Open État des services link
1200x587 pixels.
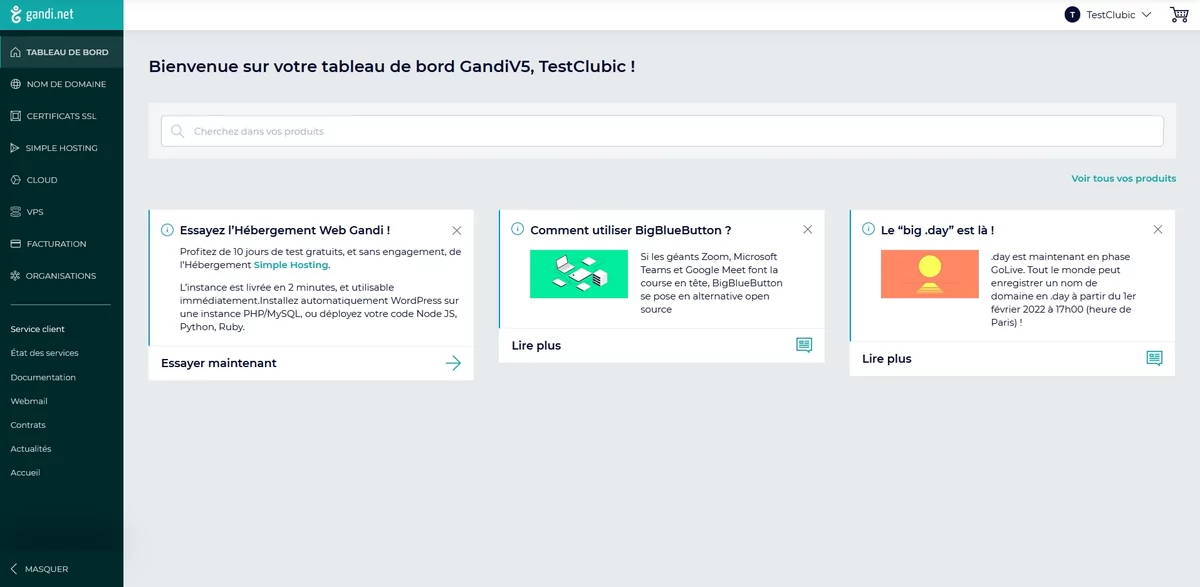point(44,353)
